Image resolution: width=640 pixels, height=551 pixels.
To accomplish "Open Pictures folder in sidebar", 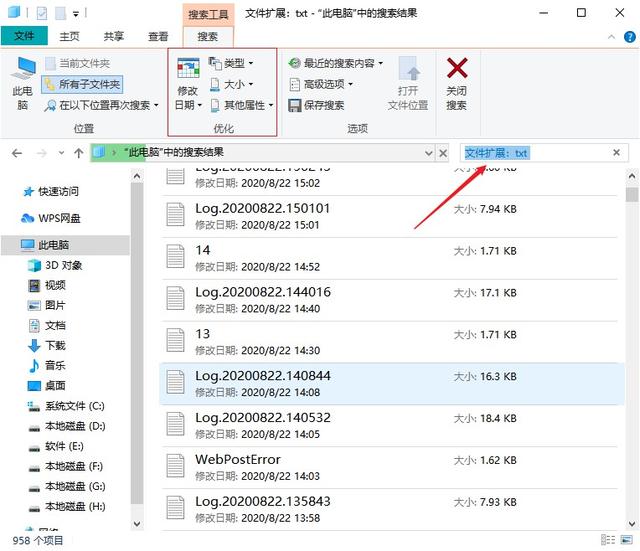I will click(x=47, y=305).
